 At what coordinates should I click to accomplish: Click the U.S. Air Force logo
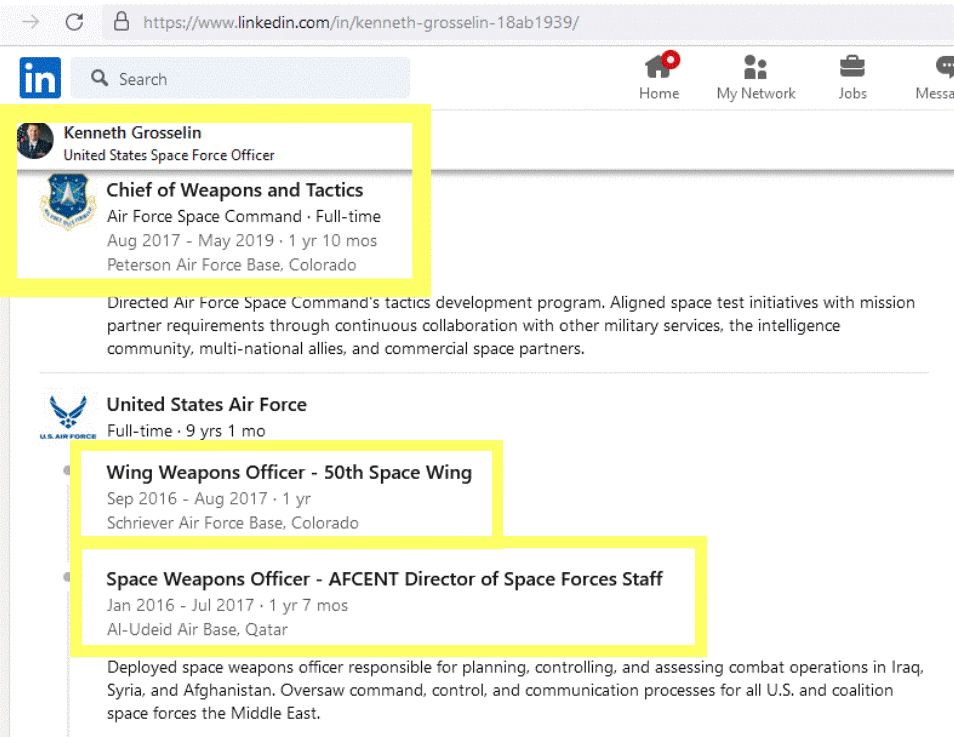coord(68,416)
